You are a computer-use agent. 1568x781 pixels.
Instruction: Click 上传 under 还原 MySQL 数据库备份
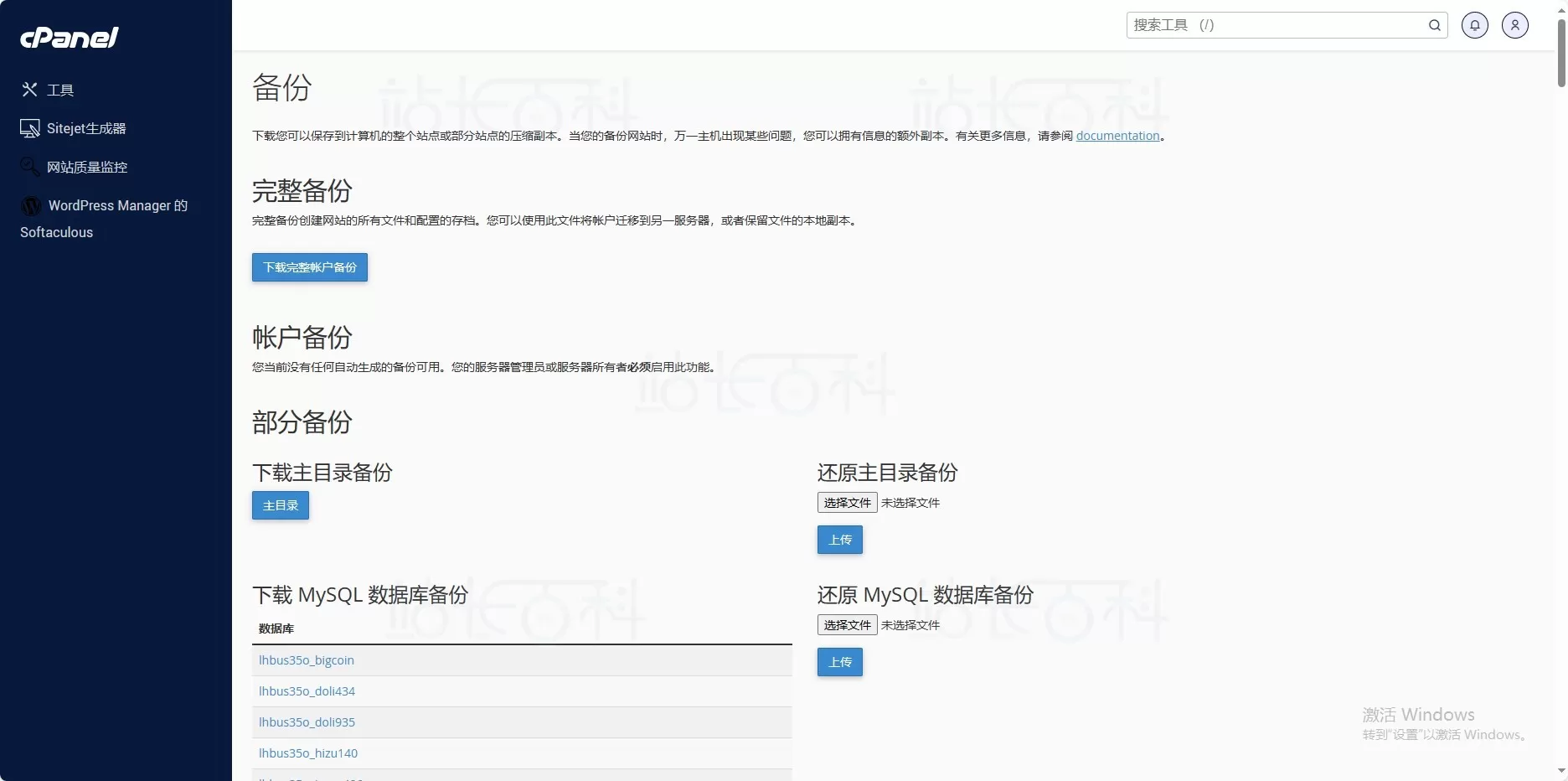click(x=839, y=662)
